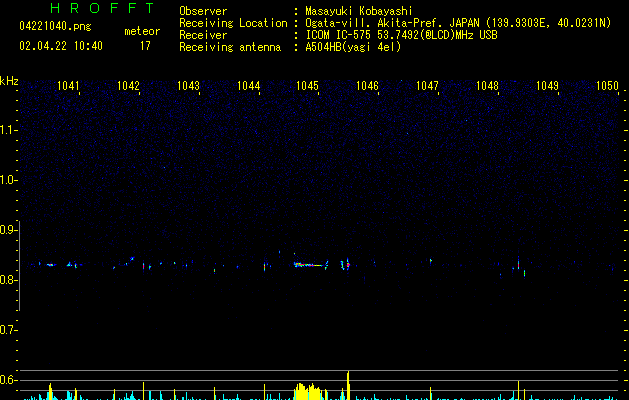Click the 0.9 kHz frequency axis label
Viewport: 629px width, 400px height.
point(9,230)
